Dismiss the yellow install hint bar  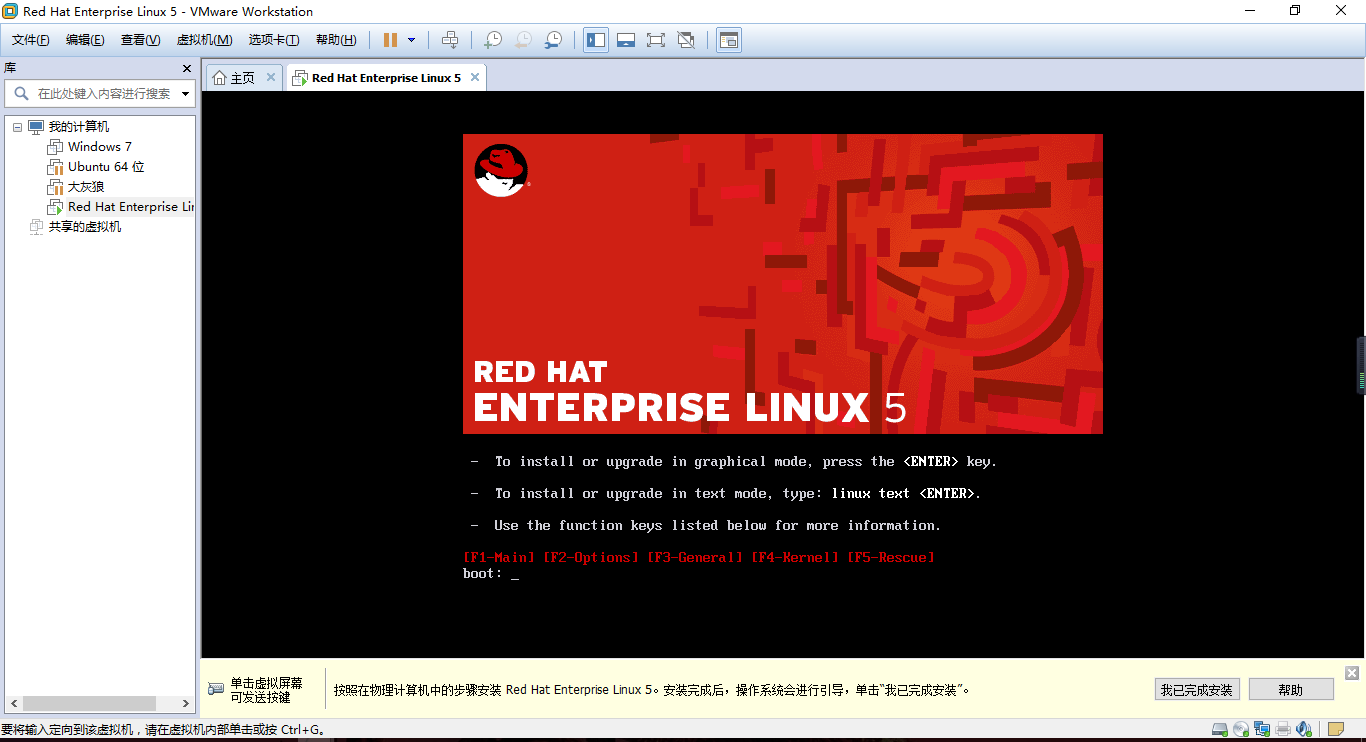click(1352, 673)
